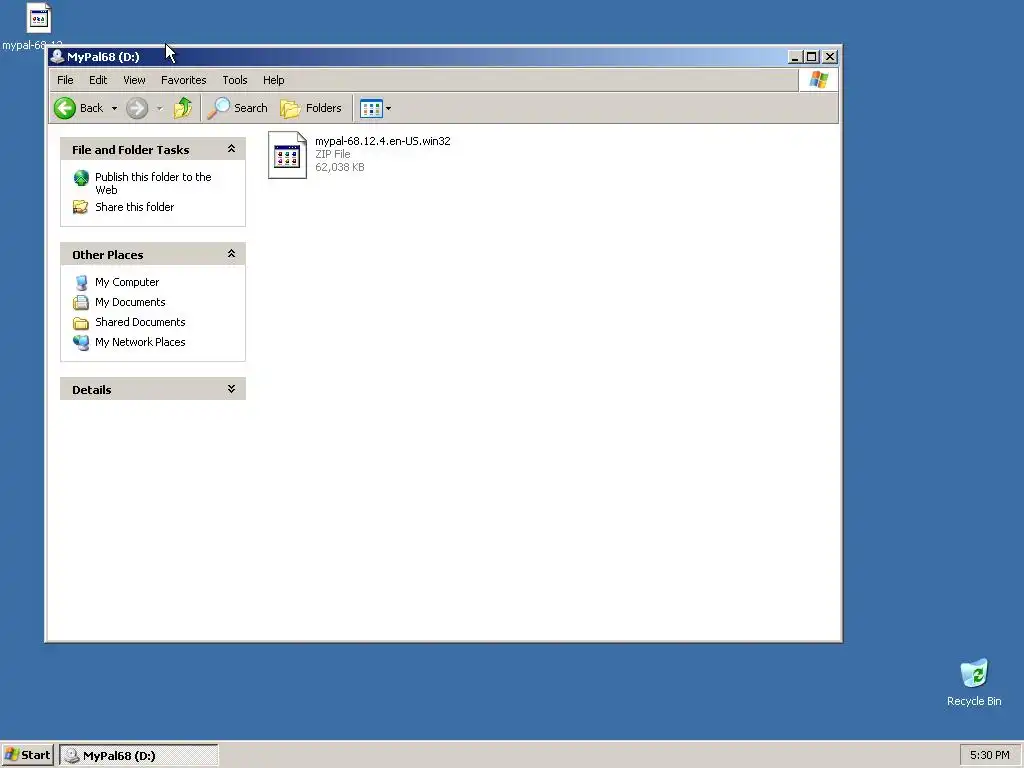Screen dimensions: 1024x768
Task: Click the Shared Documents folder icon
Action: tap(81, 323)
